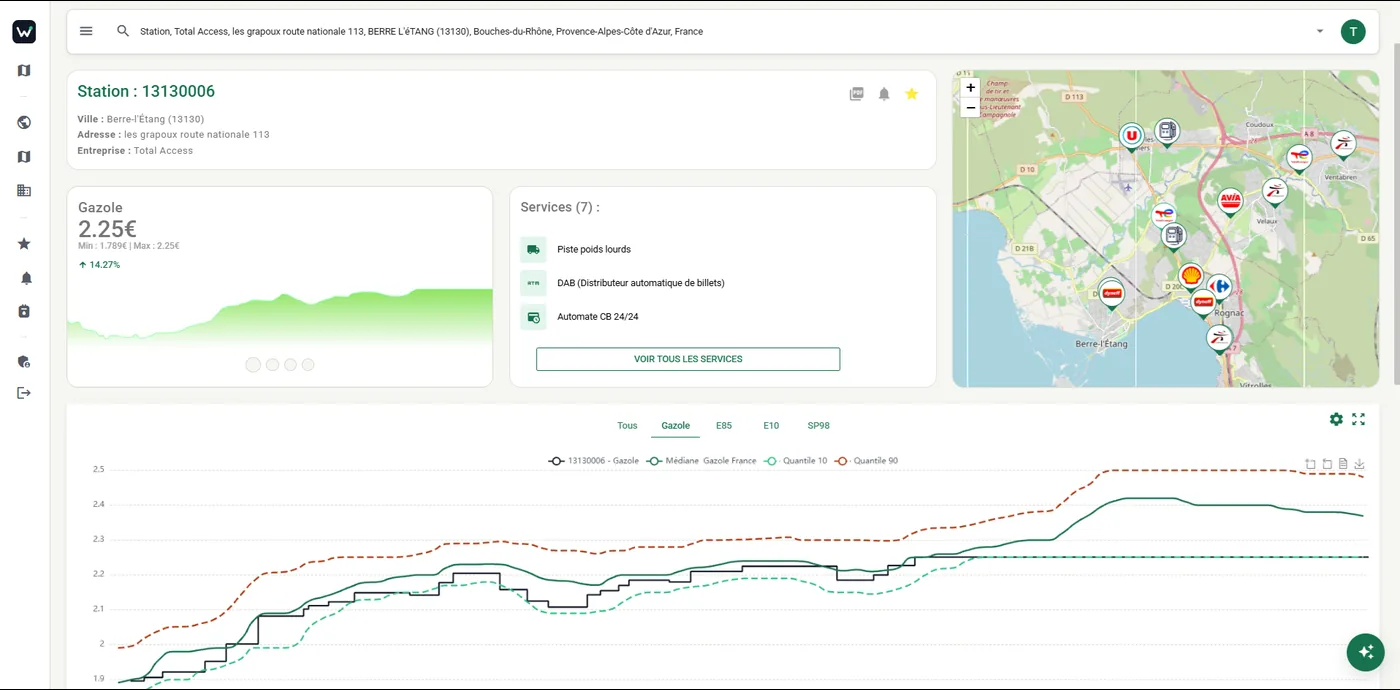Open the globe icon in sidebar
The width and height of the screenshot is (1400, 690).
[24, 123]
